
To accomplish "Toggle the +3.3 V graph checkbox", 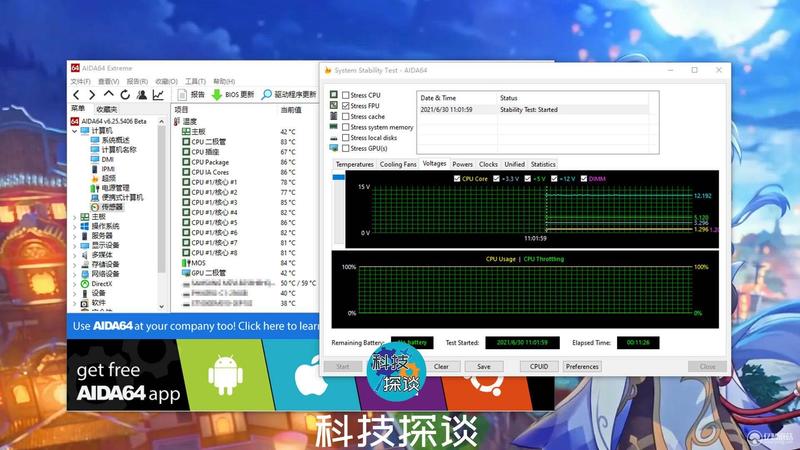I will pyautogui.click(x=496, y=179).
